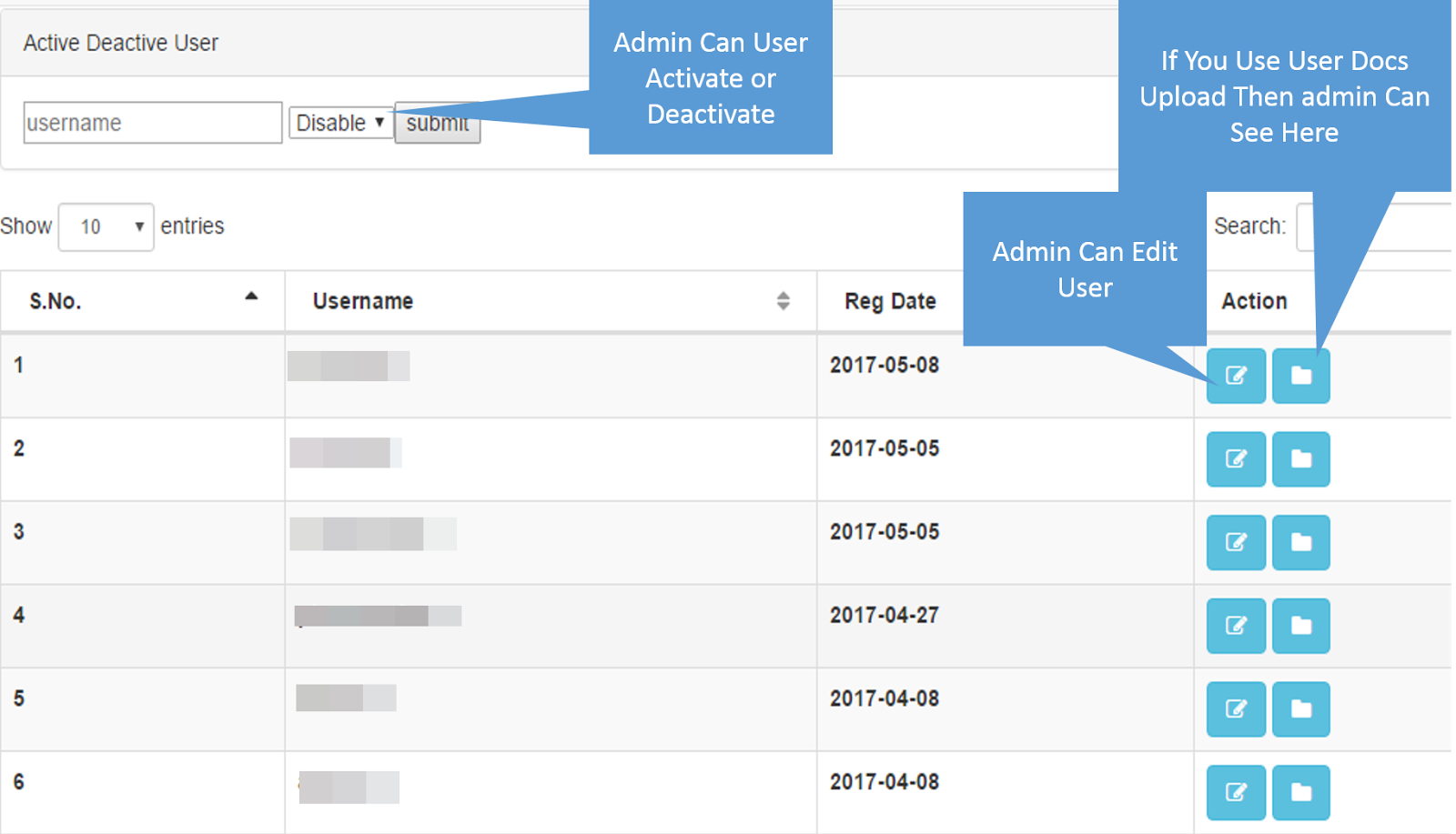The width and height of the screenshot is (1456, 834).
Task: Change entries count from 10 using dropdown arrow
Action: click(x=138, y=226)
